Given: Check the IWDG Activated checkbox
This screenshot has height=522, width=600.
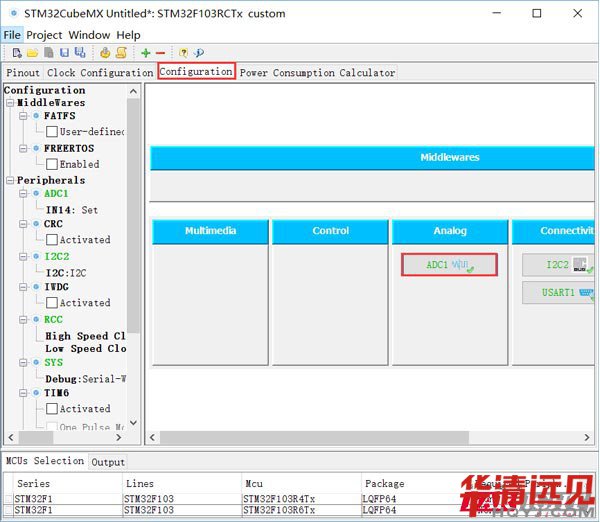Looking at the screenshot, I should coord(52,303).
